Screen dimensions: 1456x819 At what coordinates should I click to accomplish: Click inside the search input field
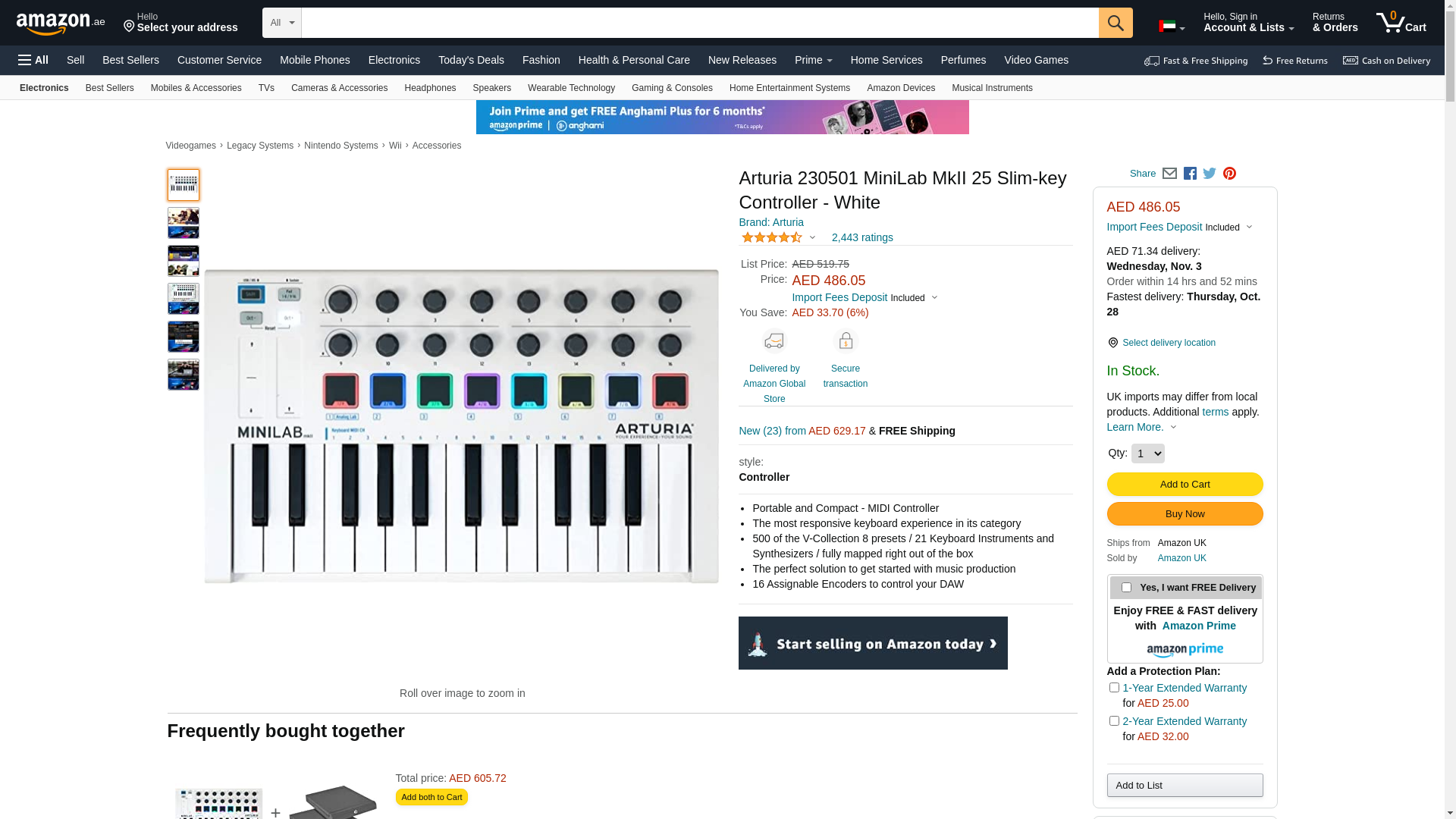tap(700, 23)
